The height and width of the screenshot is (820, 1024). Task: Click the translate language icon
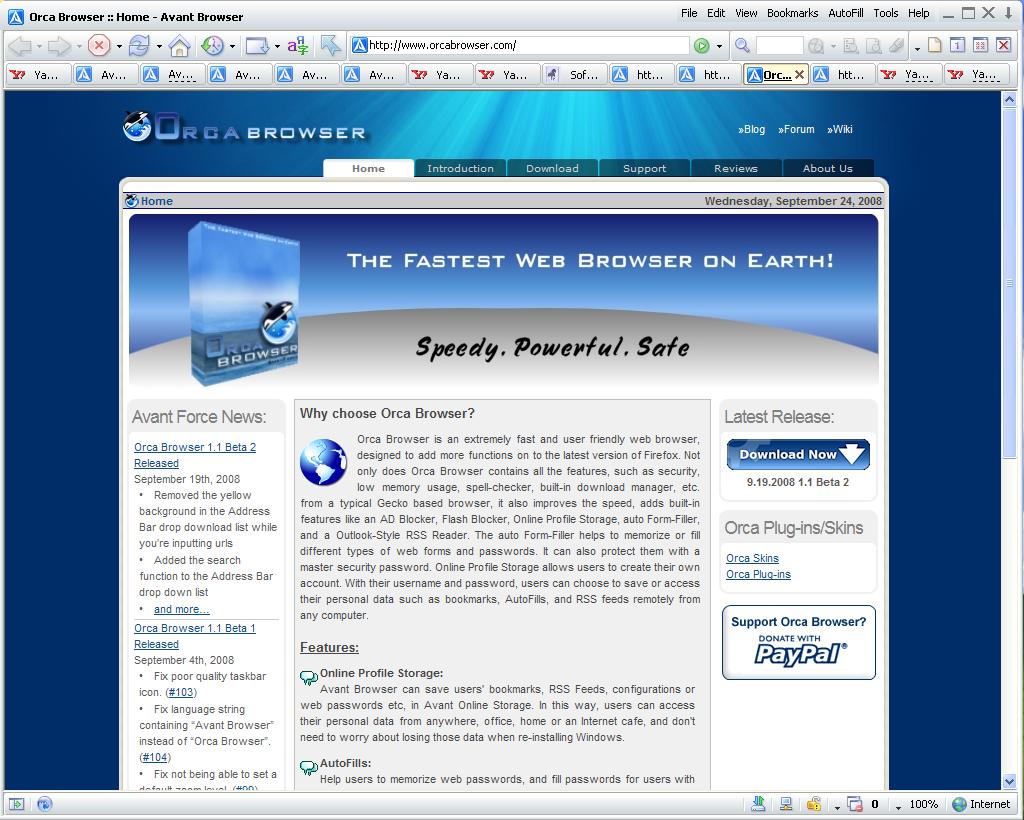click(x=298, y=46)
